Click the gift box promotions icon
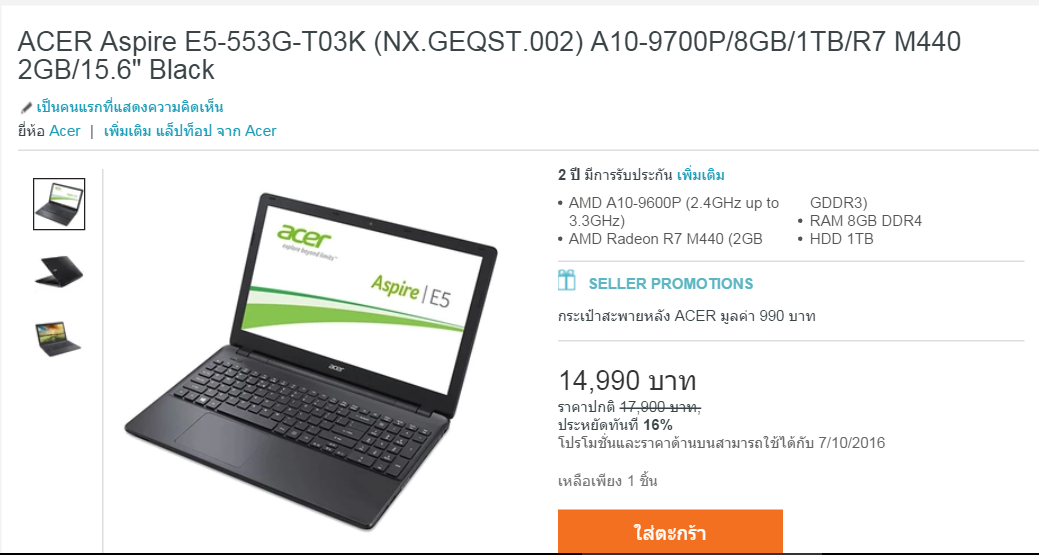This screenshot has width=1040, height=555. (566, 280)
